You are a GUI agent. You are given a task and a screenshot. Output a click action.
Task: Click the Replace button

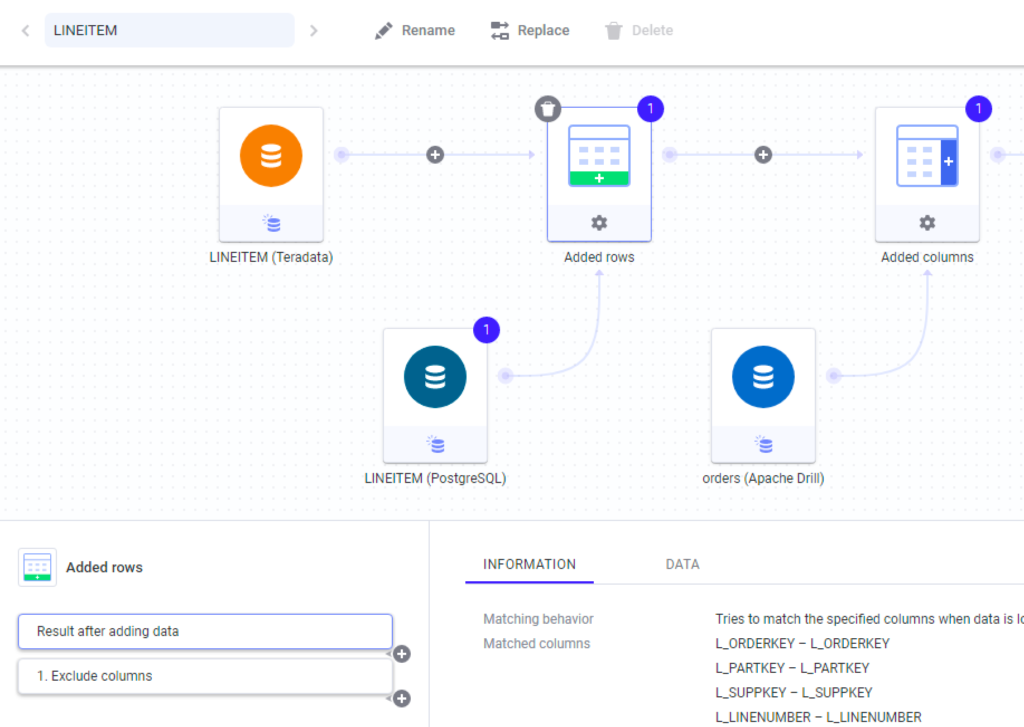[x=529, y=30]
